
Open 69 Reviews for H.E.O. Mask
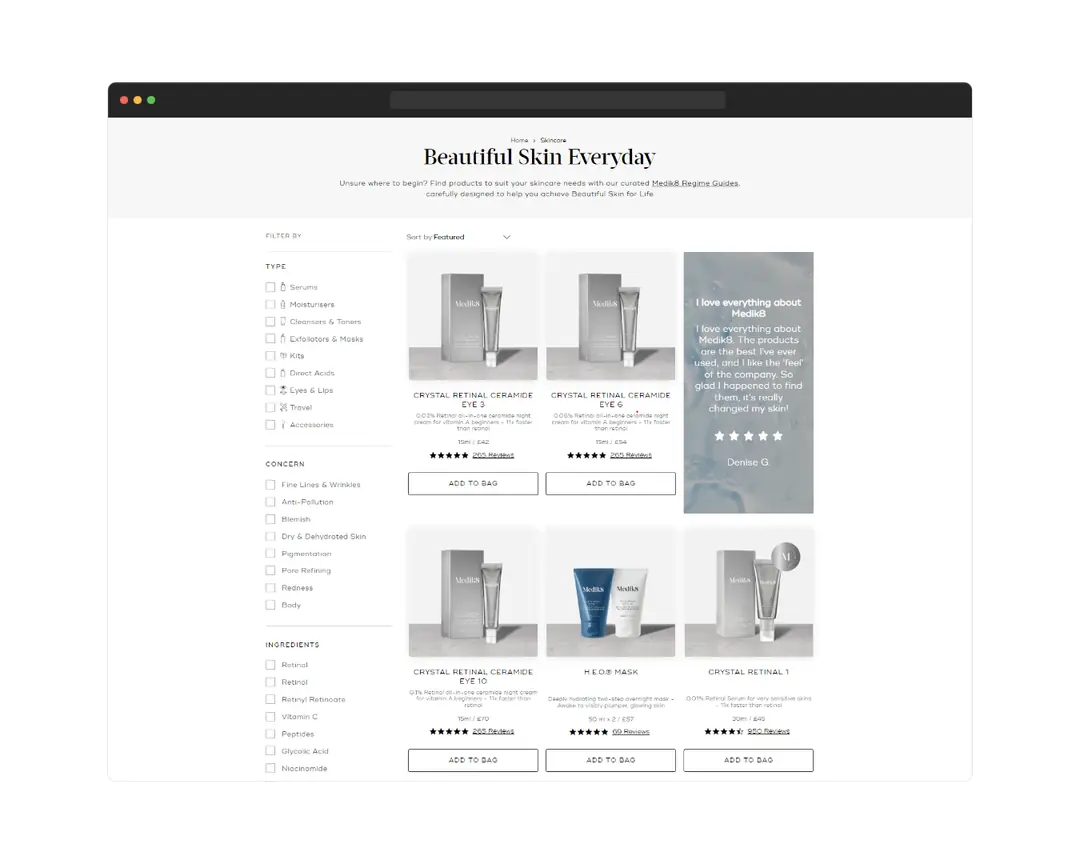pos(631,732)
